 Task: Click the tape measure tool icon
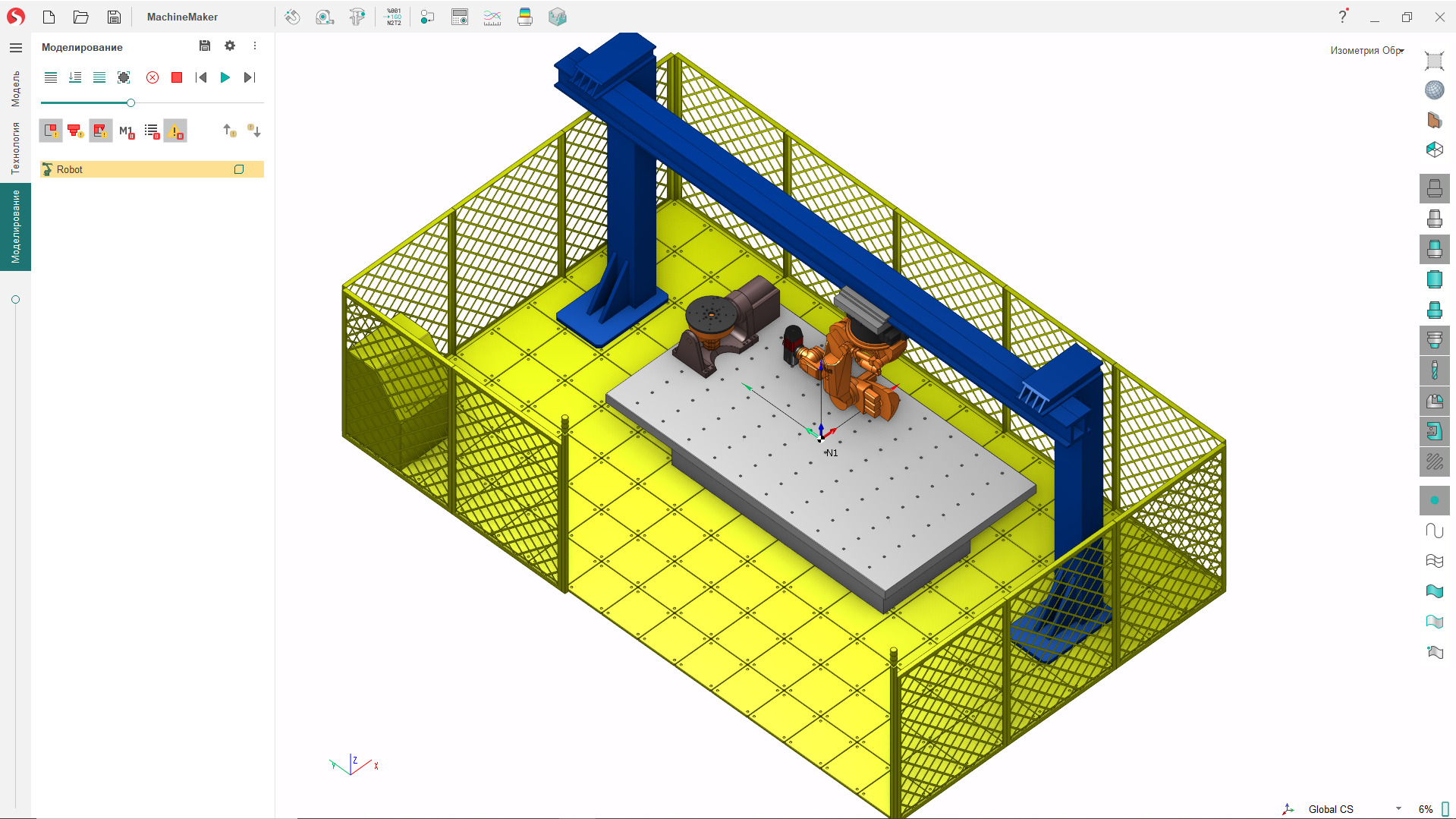click(x=325, y=17)
